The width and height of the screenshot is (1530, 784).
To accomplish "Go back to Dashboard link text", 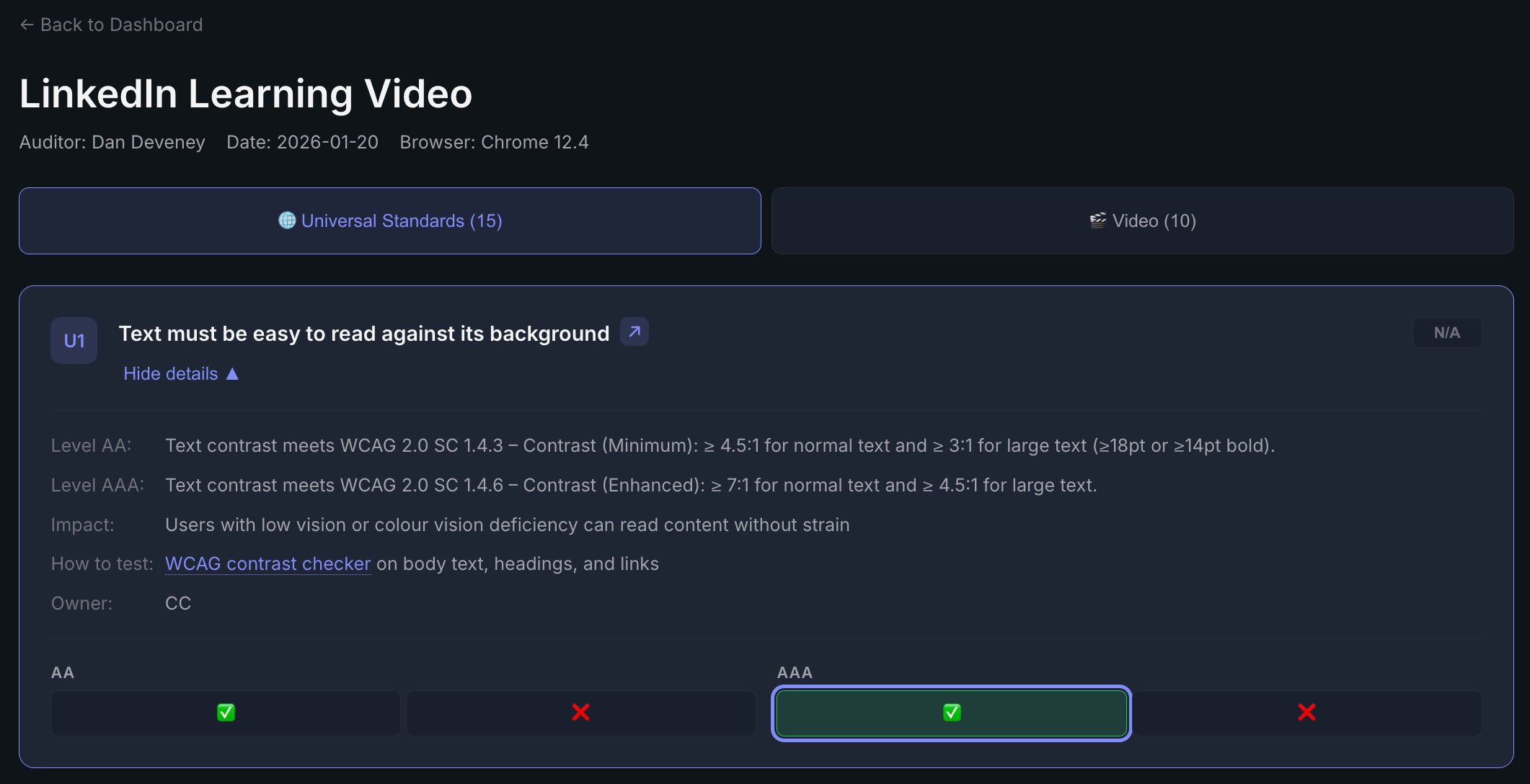I will [121, 25].
